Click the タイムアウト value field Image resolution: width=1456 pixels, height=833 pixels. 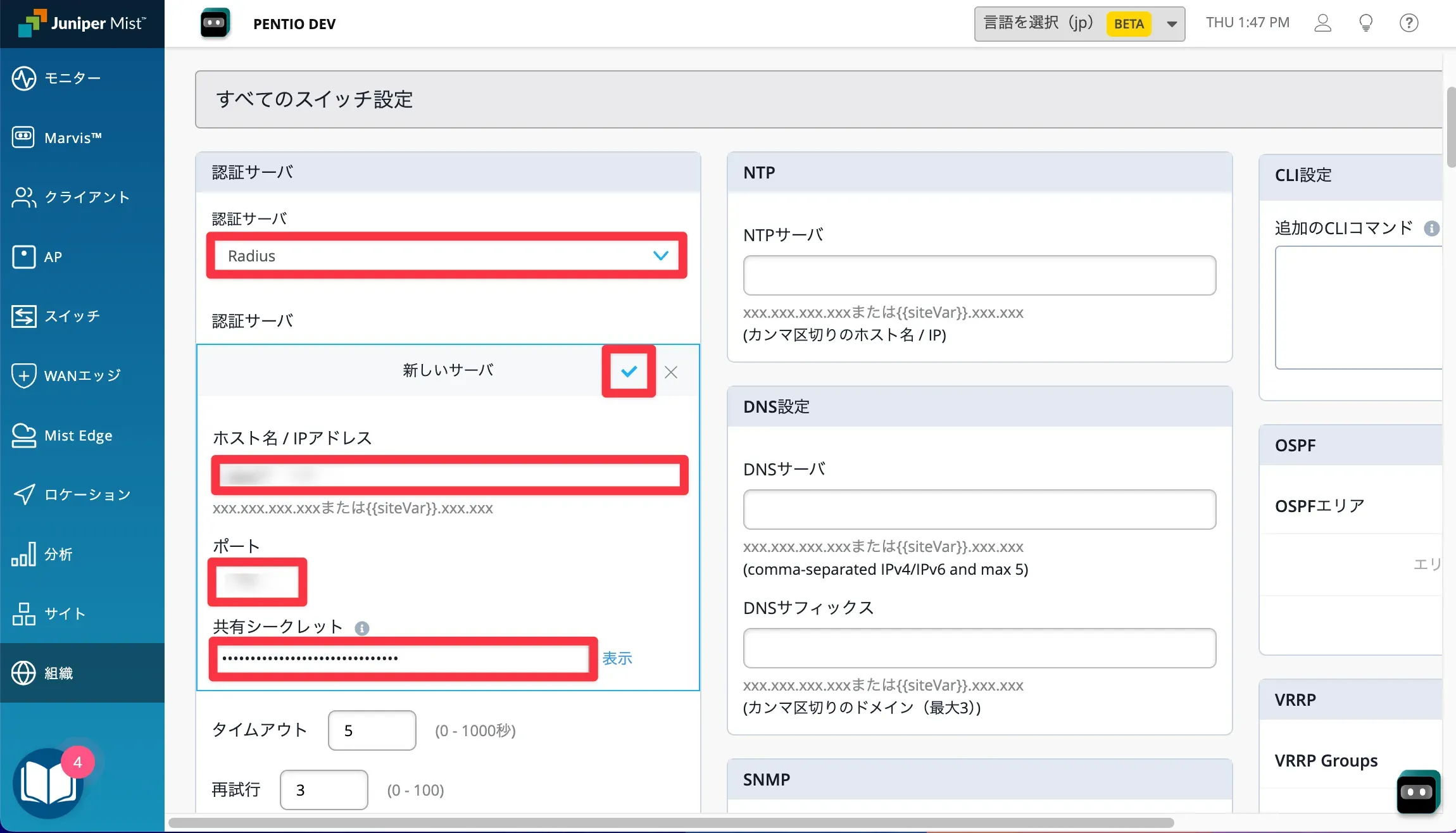[372, 730]
